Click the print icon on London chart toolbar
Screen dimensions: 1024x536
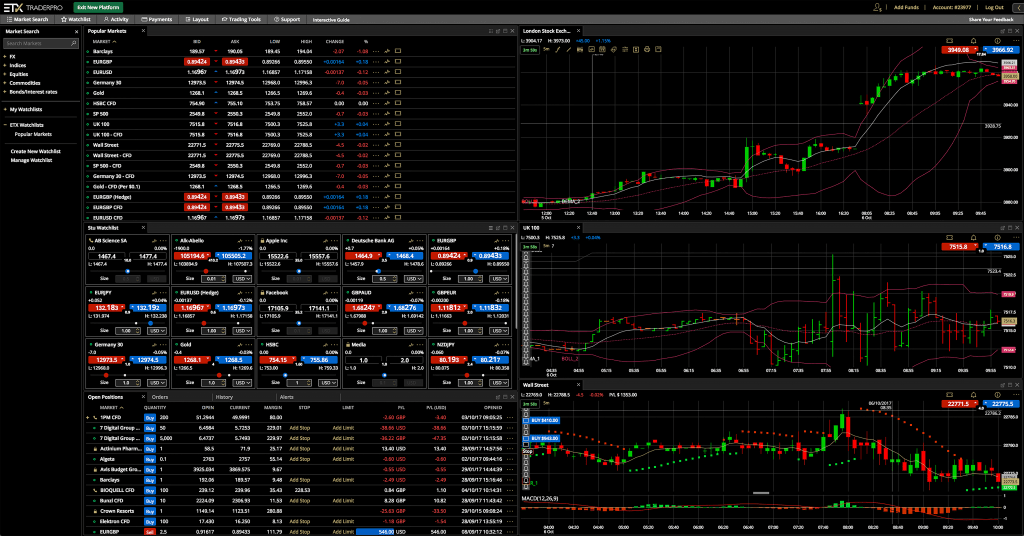pyautogui.click(x=647, y=50)
